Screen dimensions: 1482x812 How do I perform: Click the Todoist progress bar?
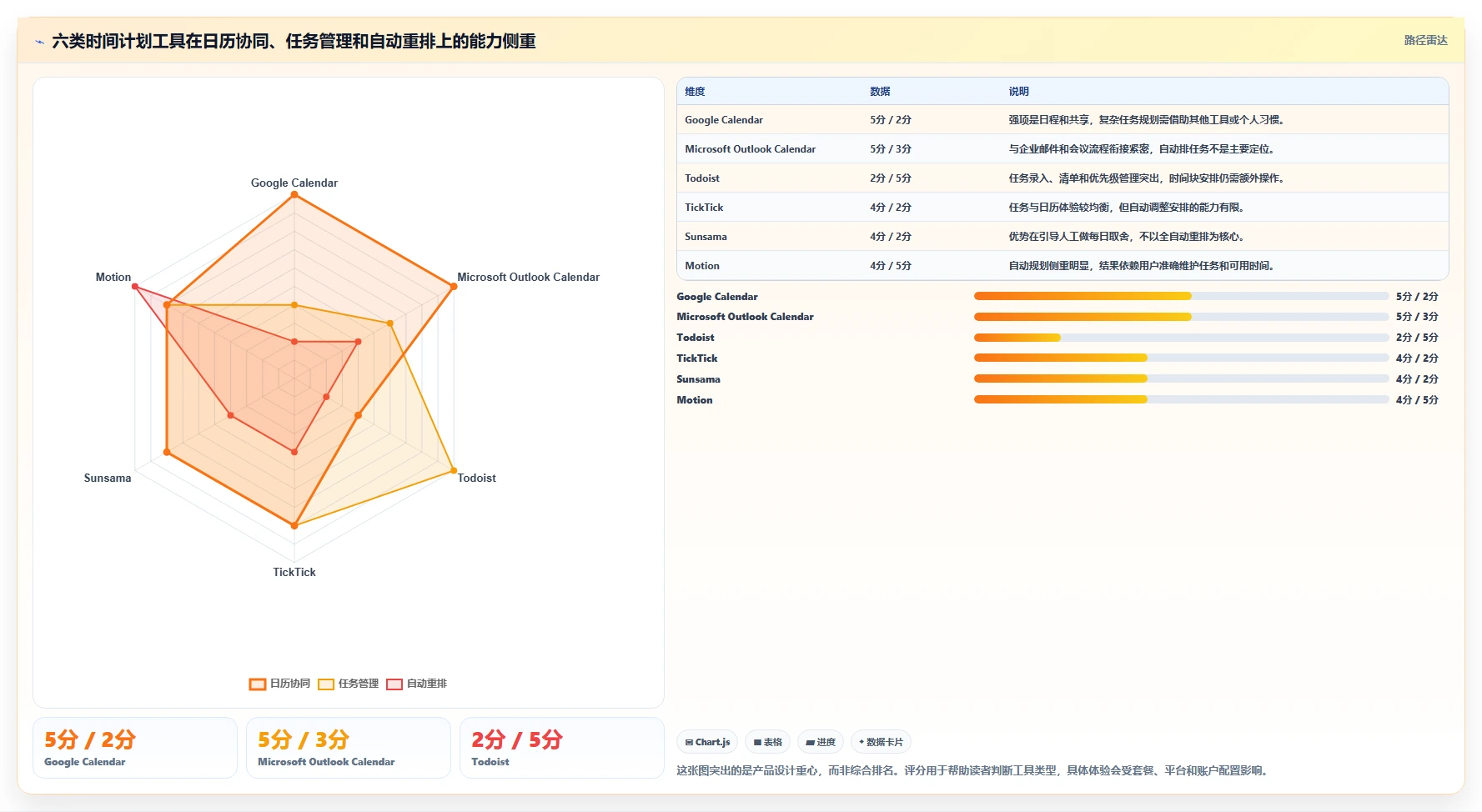[1182, 338]
